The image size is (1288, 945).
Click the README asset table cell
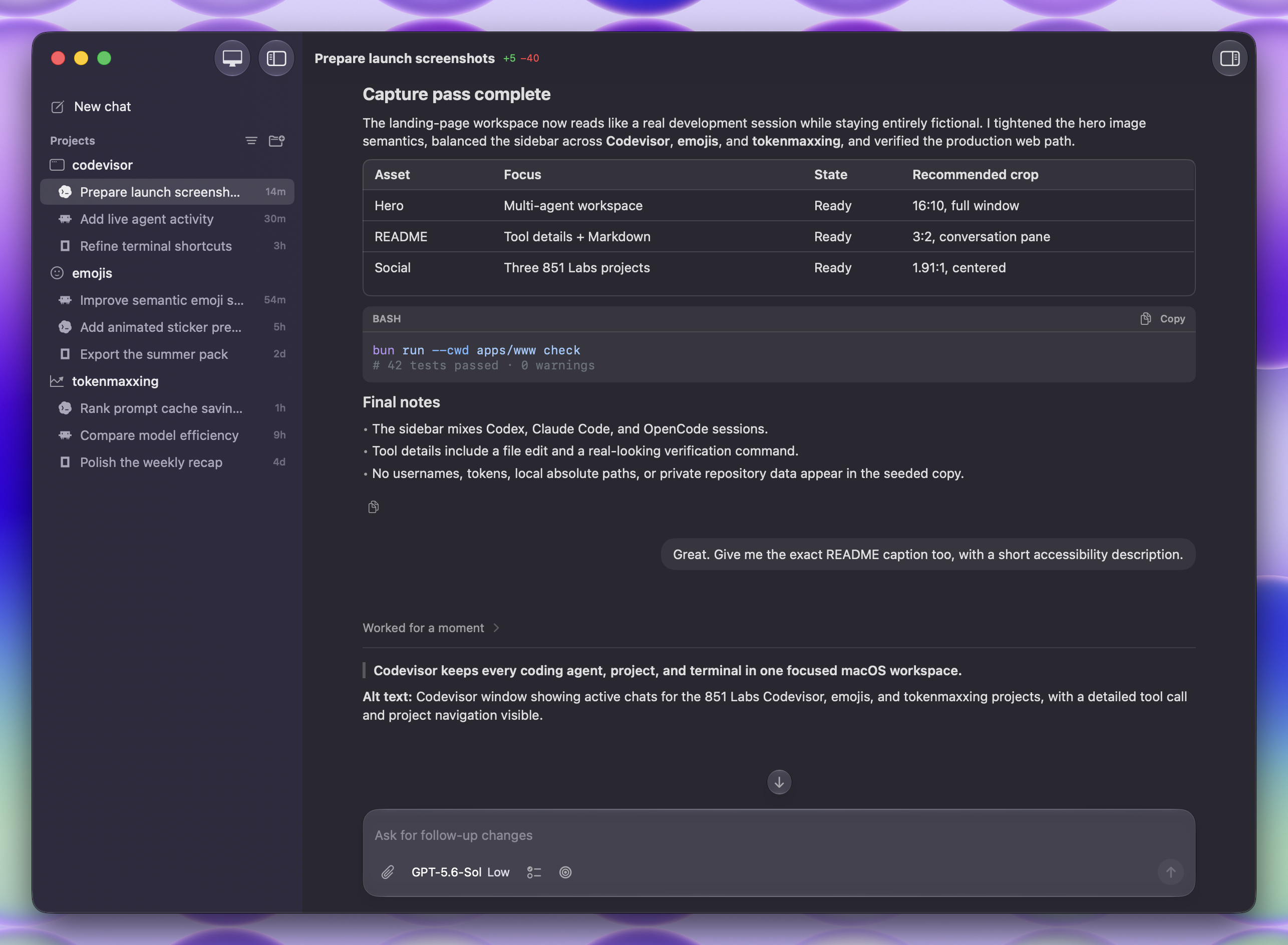[401, 237]
